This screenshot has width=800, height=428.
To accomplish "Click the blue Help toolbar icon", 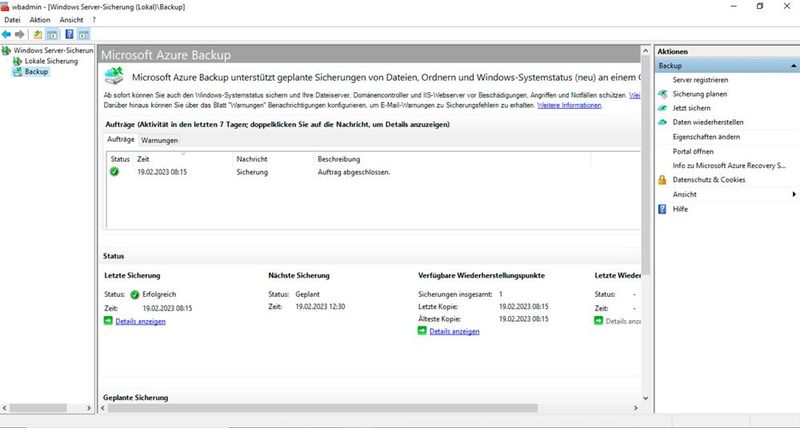I will pyautogui.click(x=69, y=34).
